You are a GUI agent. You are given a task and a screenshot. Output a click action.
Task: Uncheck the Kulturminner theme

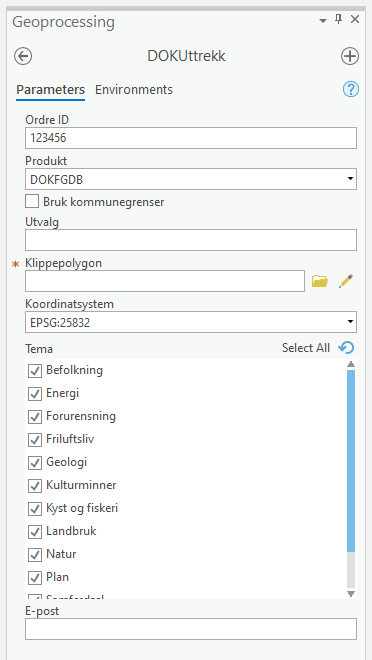pos(35,486)
